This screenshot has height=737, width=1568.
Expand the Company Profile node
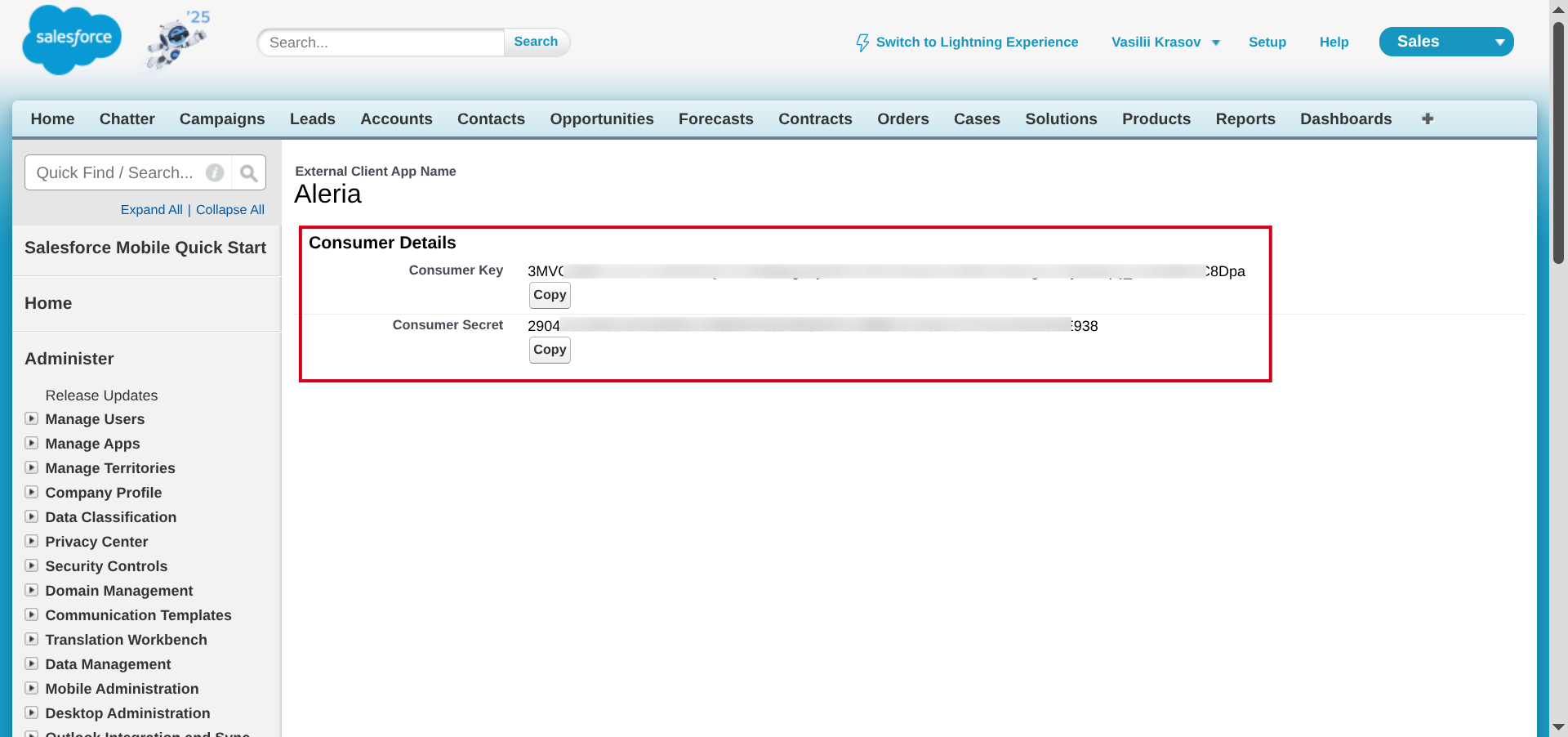point(32,492)
